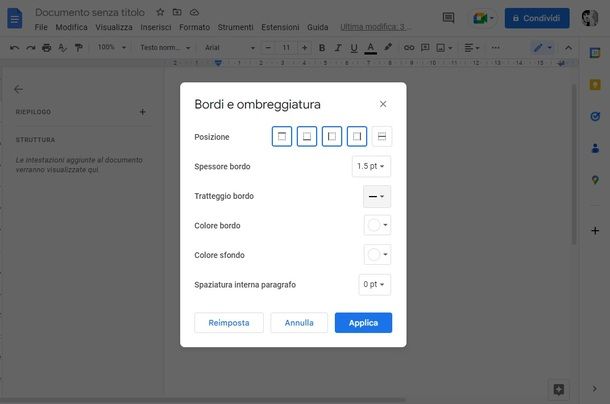
Task: Open the Strumenti menu
Action: point(235,27)
